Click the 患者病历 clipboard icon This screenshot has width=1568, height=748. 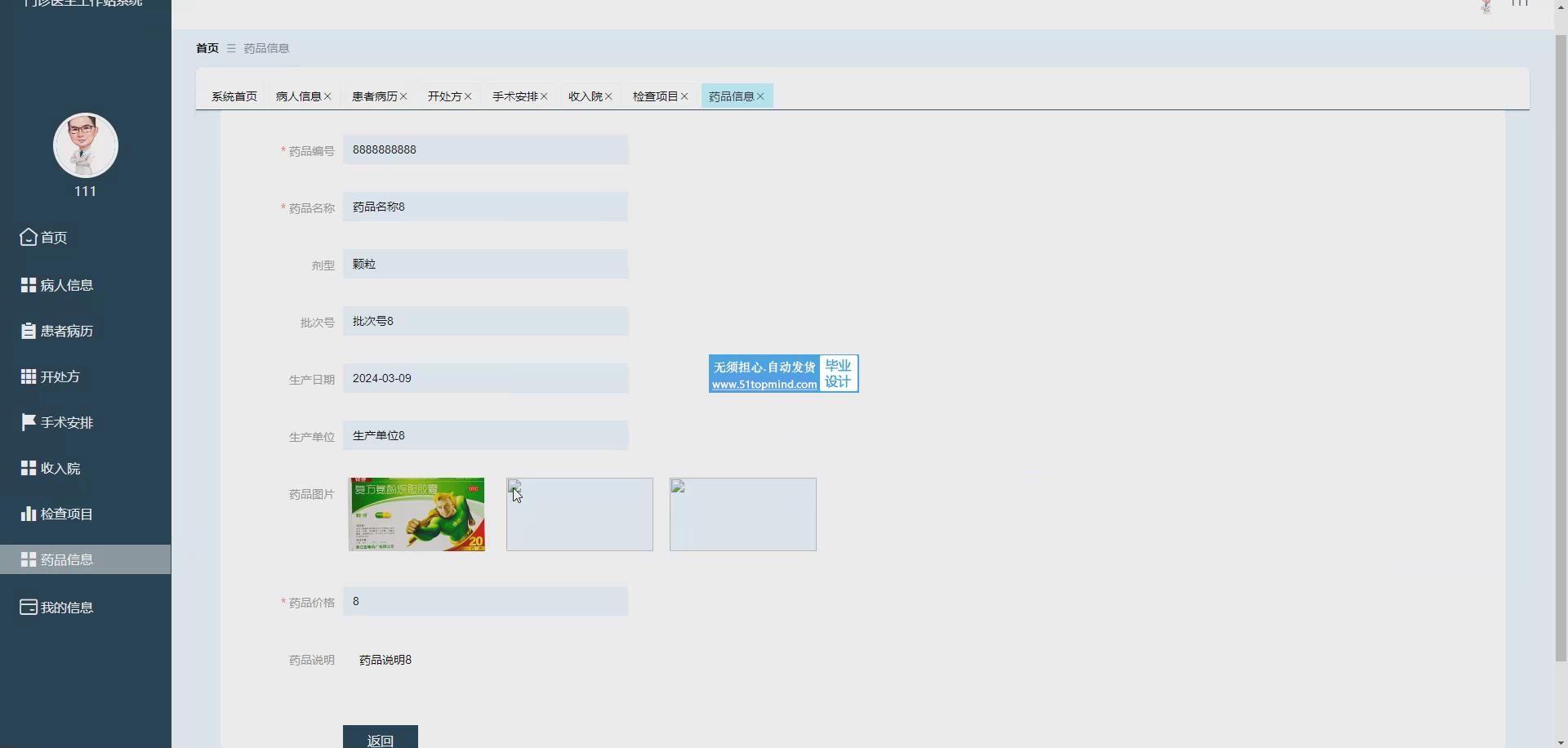[x=29, y=331]
